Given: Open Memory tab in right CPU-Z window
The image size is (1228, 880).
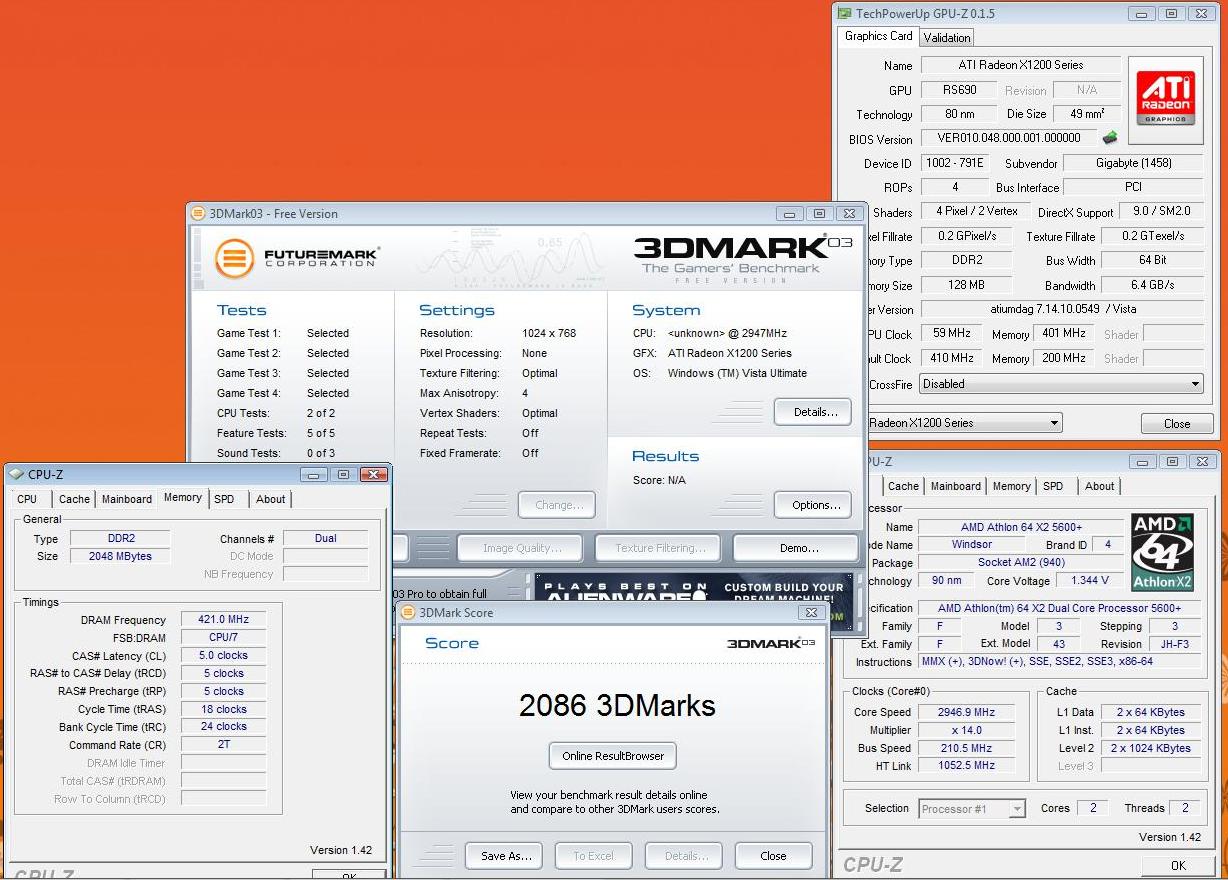Looking at the screenshot, I should tap(1011, 486).
